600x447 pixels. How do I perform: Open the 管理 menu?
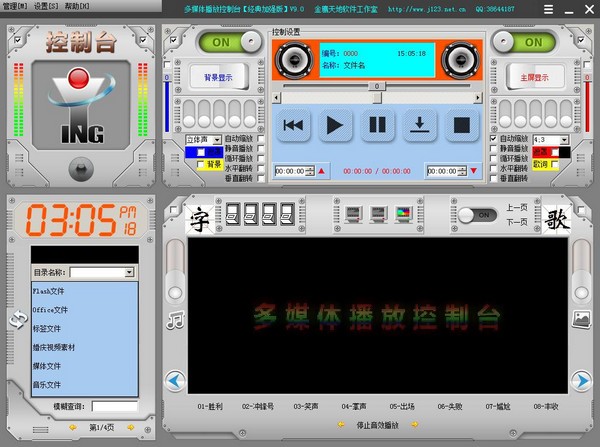(x=15, y=5)
